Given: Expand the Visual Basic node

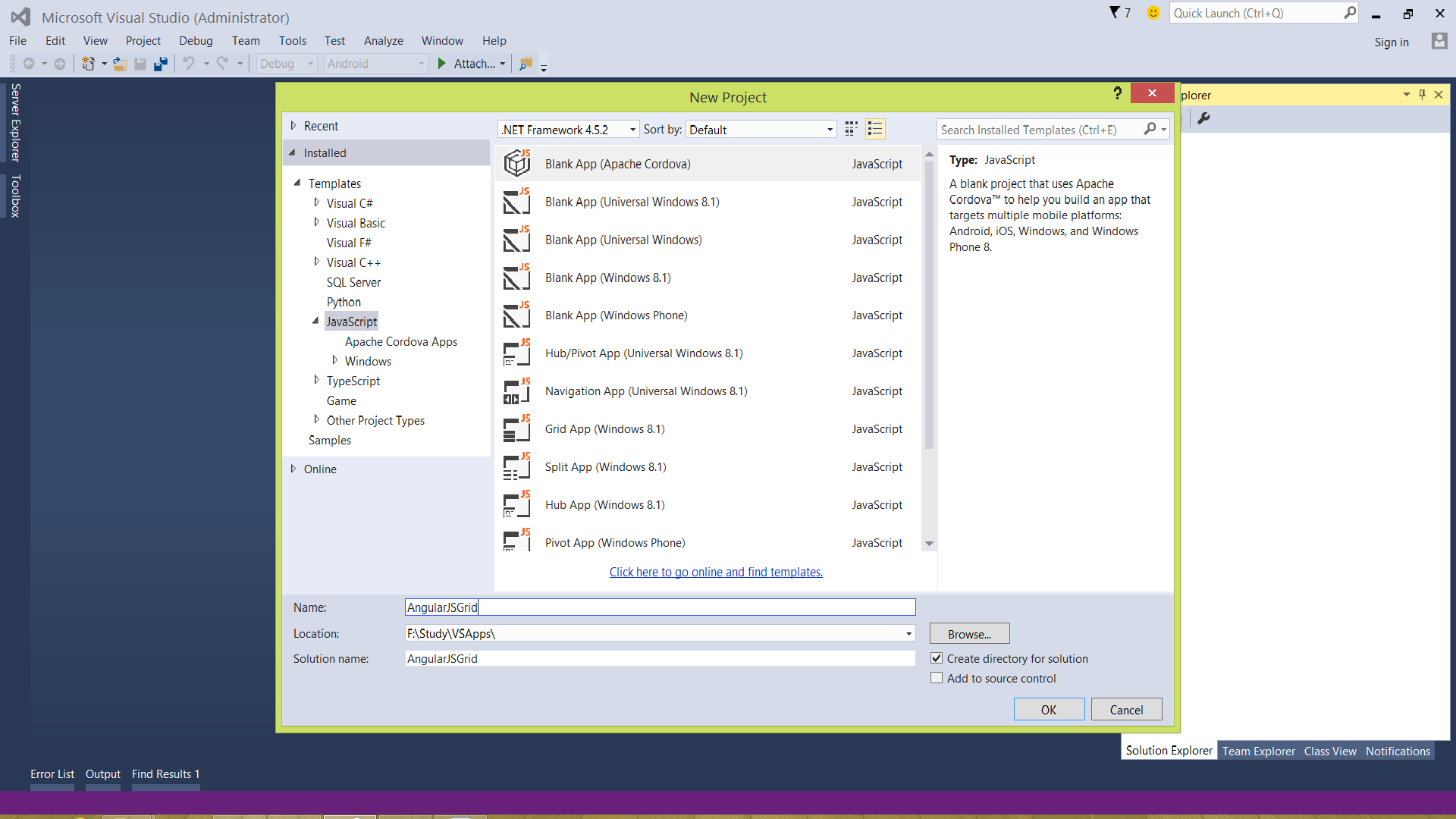Looking at the screenshot, I should 317,222.
